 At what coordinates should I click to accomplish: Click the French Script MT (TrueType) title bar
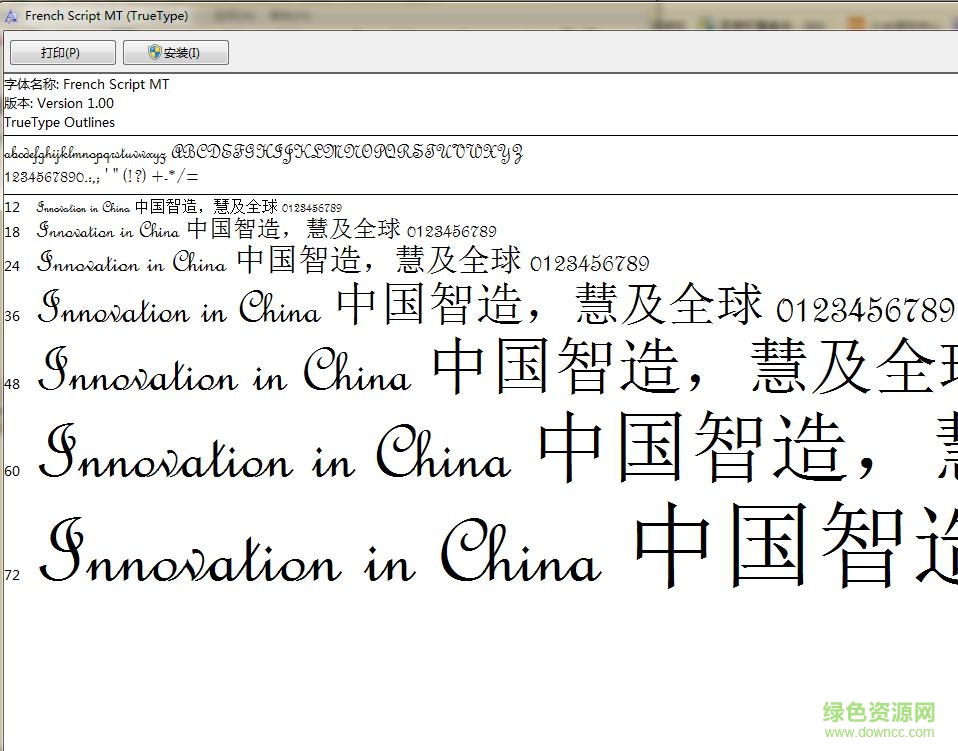pyautogui.click(x=106, y=16)
